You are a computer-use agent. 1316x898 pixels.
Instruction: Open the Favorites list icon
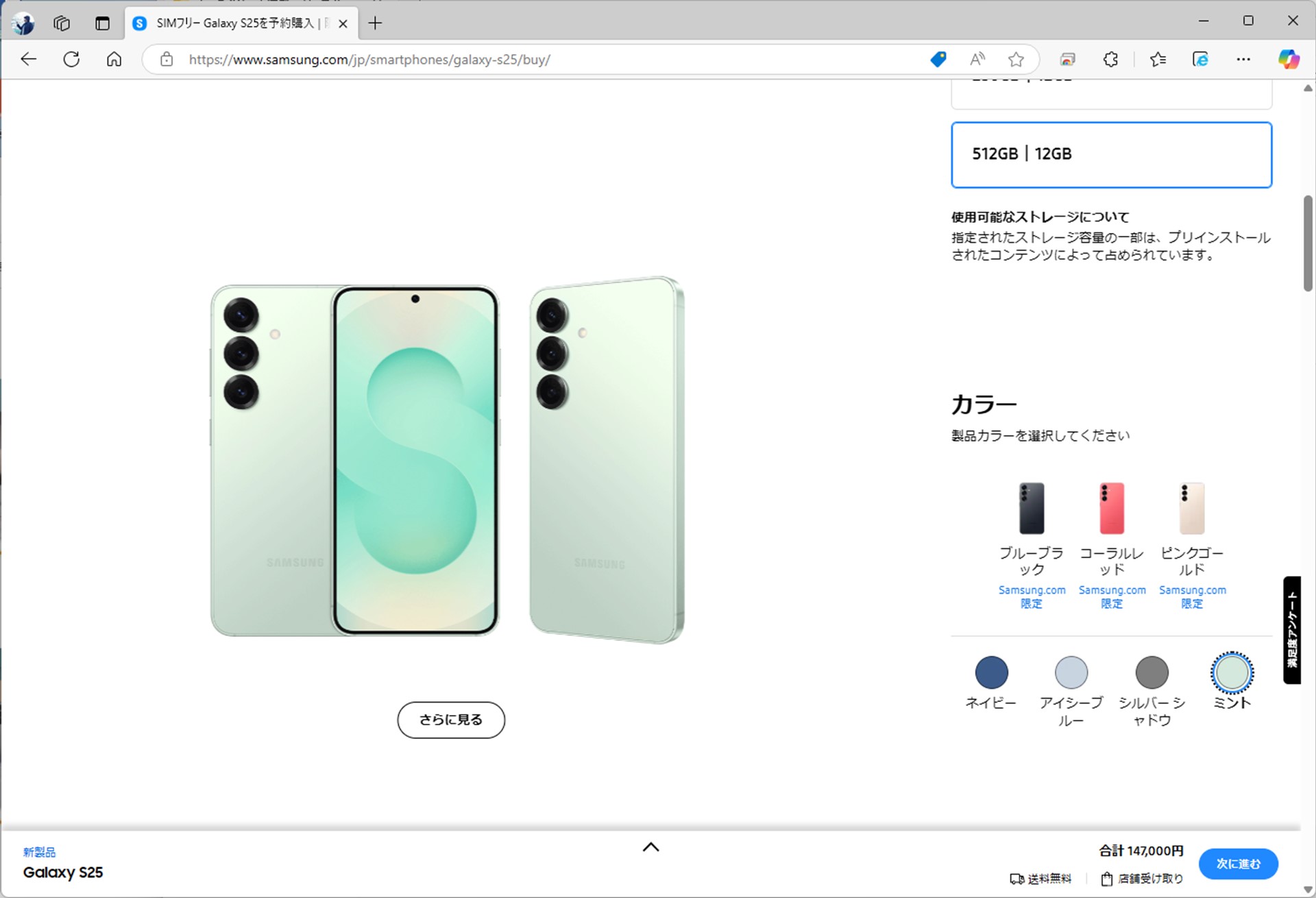(x=1158, y=60)
